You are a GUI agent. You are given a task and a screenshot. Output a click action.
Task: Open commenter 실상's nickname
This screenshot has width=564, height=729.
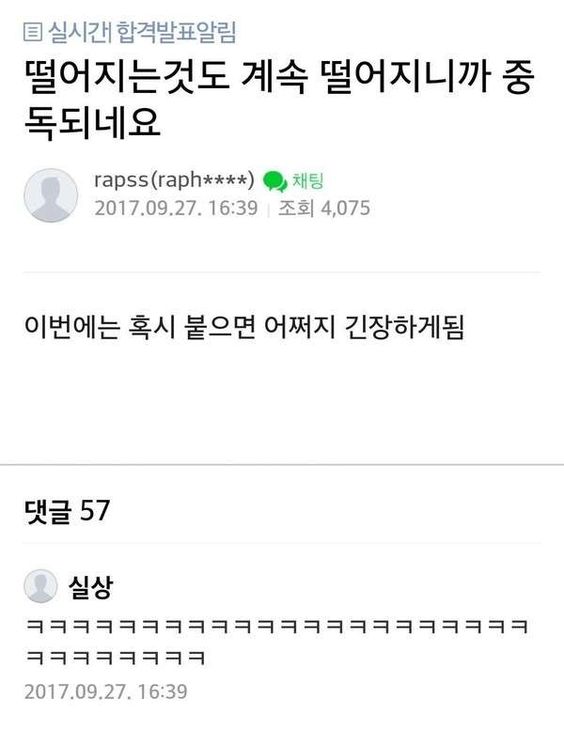coord(91,587)
